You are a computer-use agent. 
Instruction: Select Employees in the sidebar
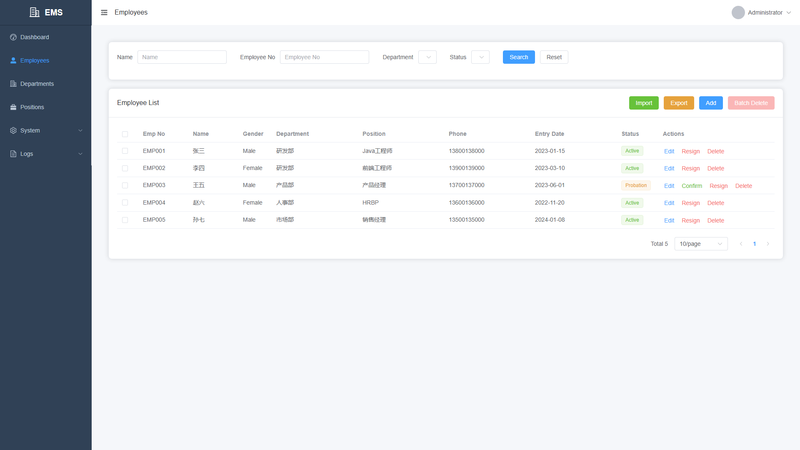pyautogui.click(x=45, y=60)
